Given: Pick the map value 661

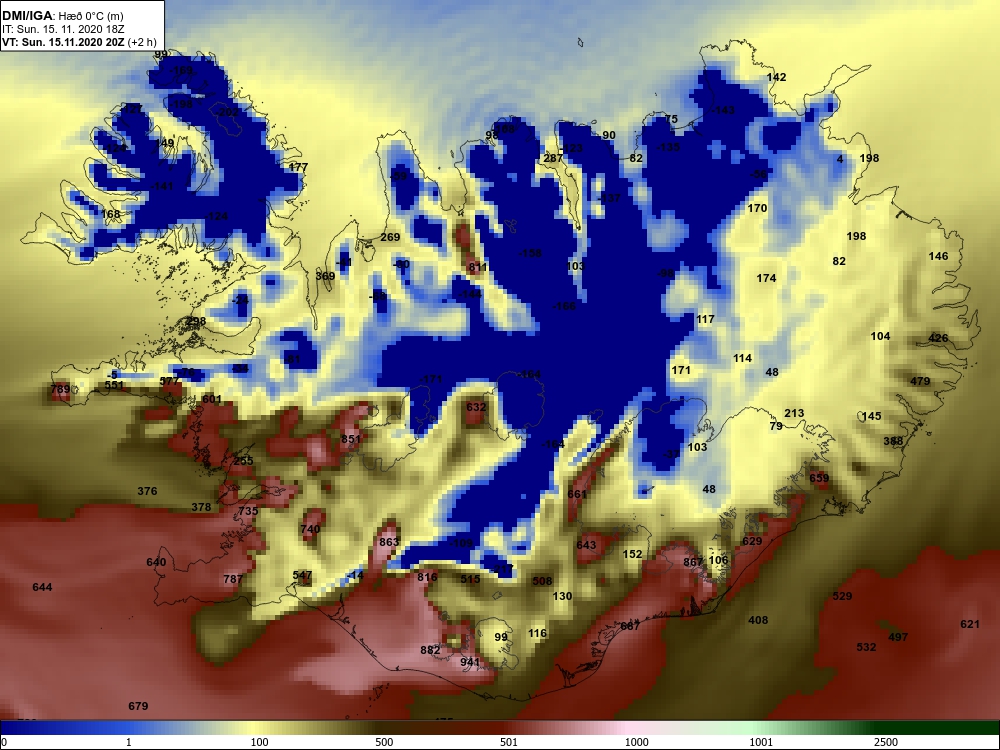Looking at the screenshot, I should pyautogui.click(x=577, y=494).
